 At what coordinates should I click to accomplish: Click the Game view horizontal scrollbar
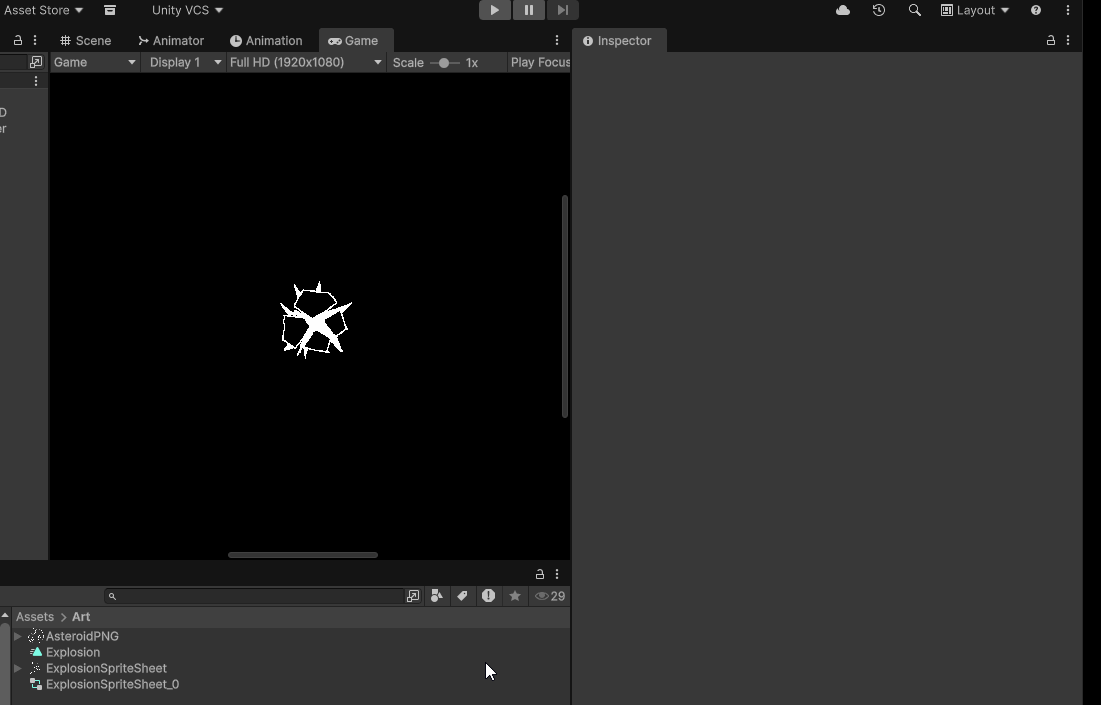303,555
